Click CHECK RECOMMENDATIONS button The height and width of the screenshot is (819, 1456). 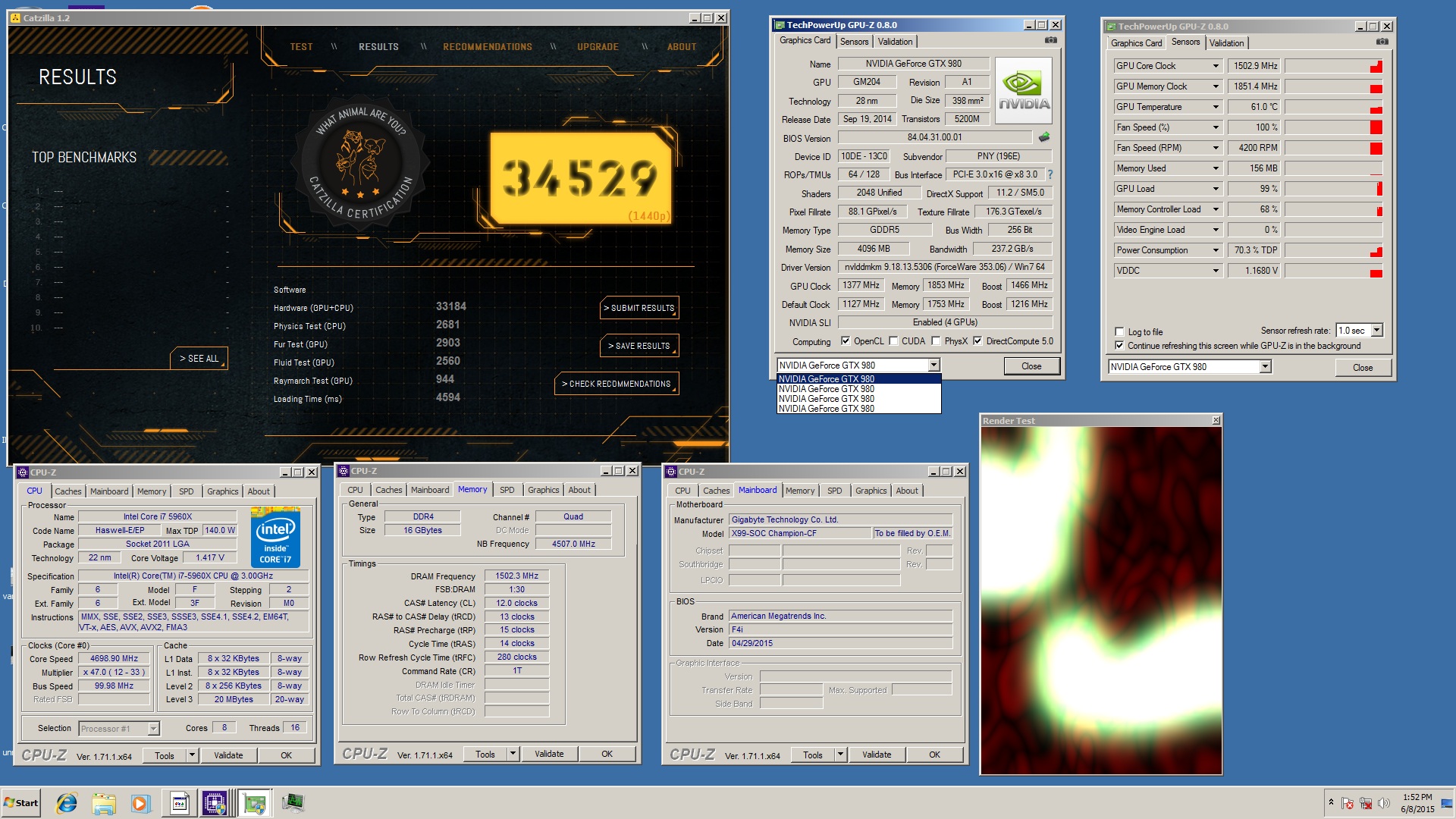tap(617, 384)
